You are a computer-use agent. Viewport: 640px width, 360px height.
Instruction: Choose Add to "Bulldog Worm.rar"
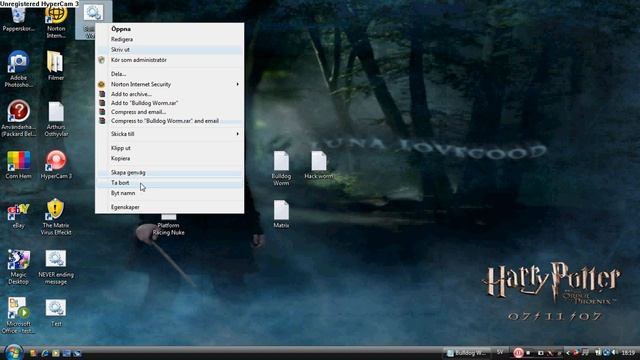[x=169, y=103]
